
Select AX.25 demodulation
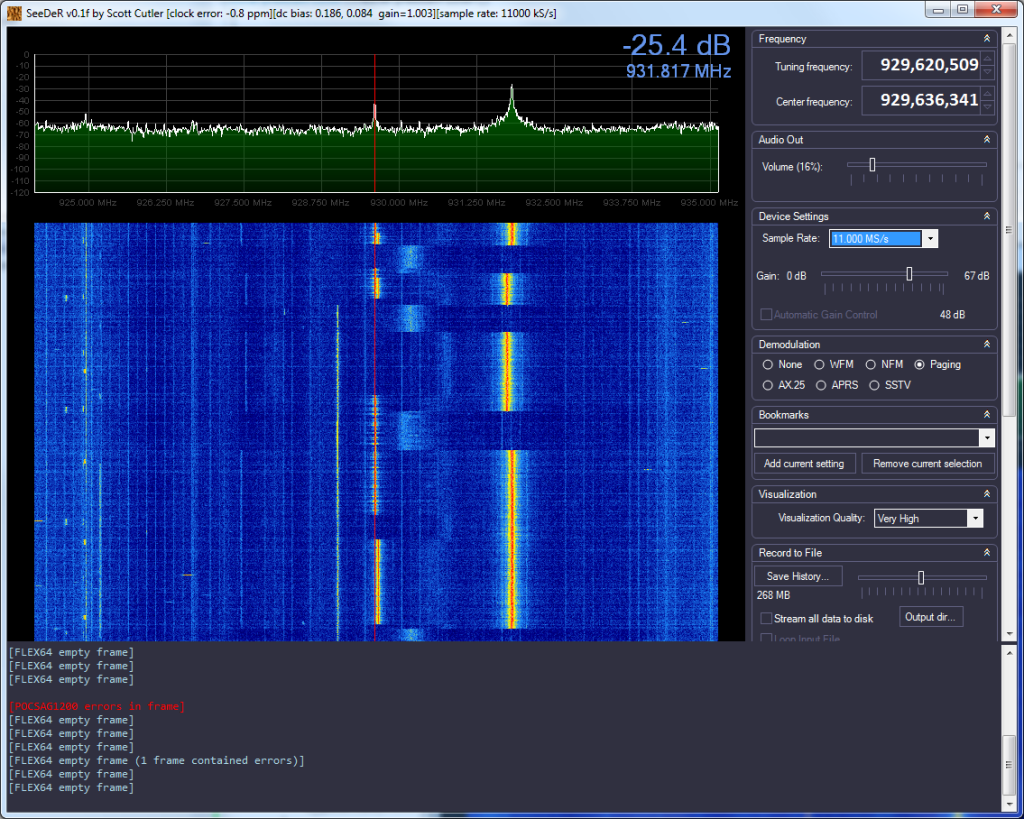click(768, 385)
